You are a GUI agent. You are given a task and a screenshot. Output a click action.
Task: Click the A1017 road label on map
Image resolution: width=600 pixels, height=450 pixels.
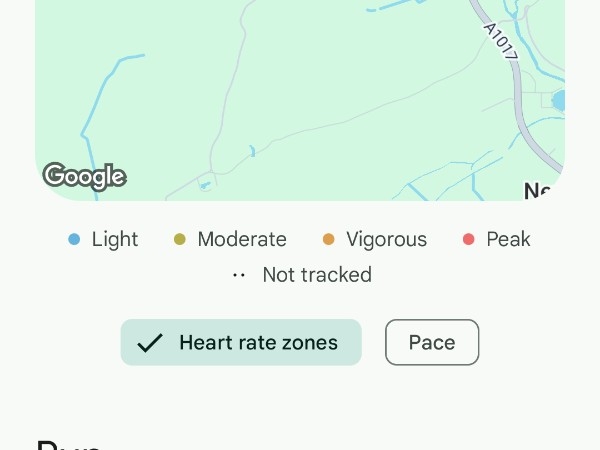[x=501, y=42]
